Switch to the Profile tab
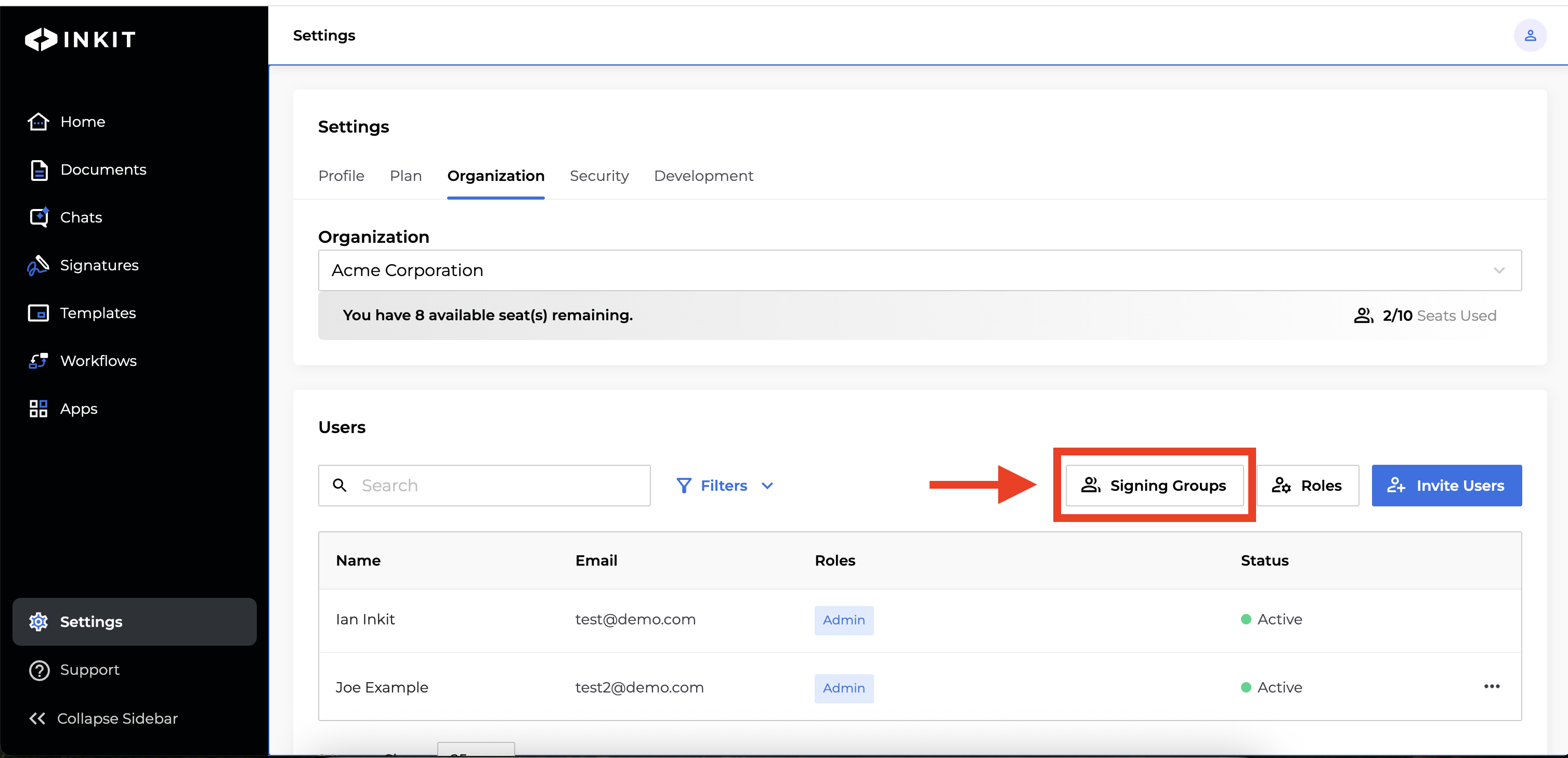The image size is (1568, 758). [x=341, y=176]
